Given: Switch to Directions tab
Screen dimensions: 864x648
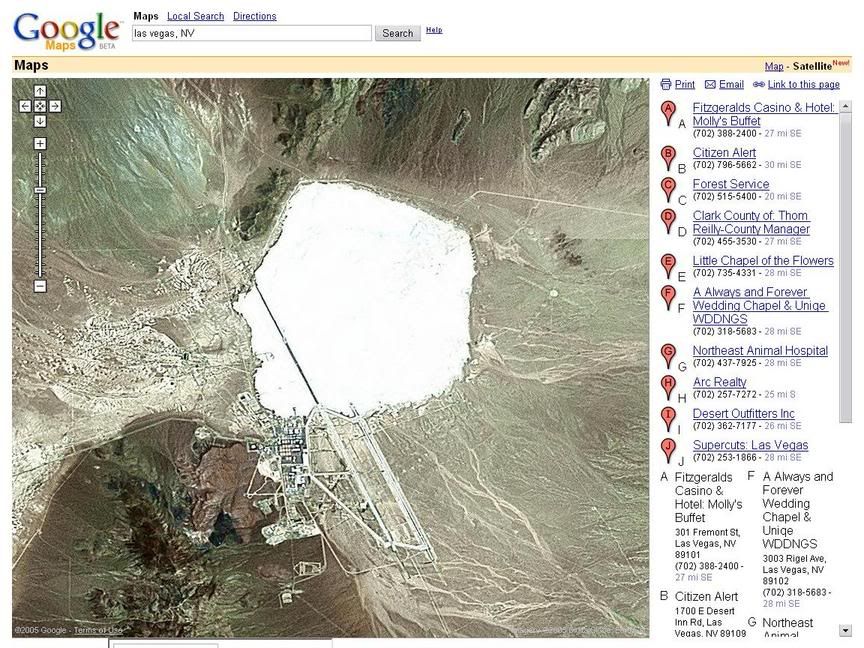Looking at the screenshot, I should 255,16.
